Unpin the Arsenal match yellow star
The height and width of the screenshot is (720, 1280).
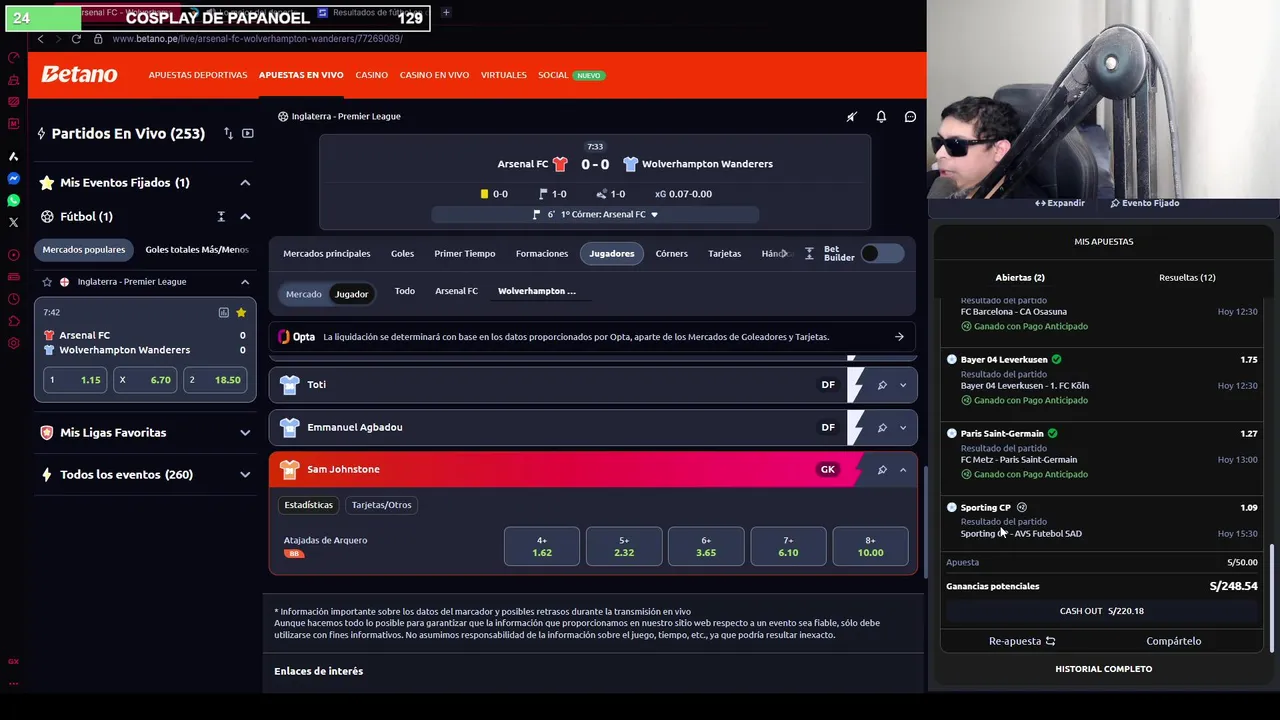(241, 312)
